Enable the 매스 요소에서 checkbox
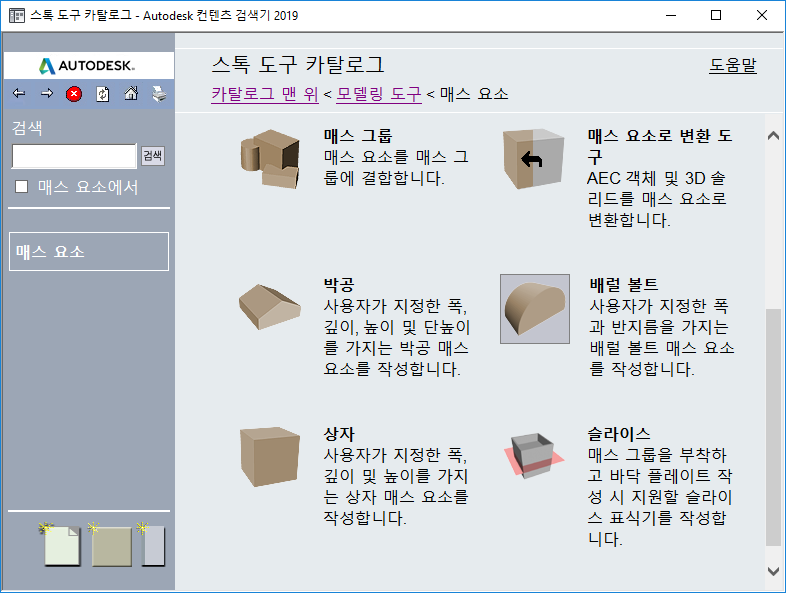786x593 pixels. (22, 186)
